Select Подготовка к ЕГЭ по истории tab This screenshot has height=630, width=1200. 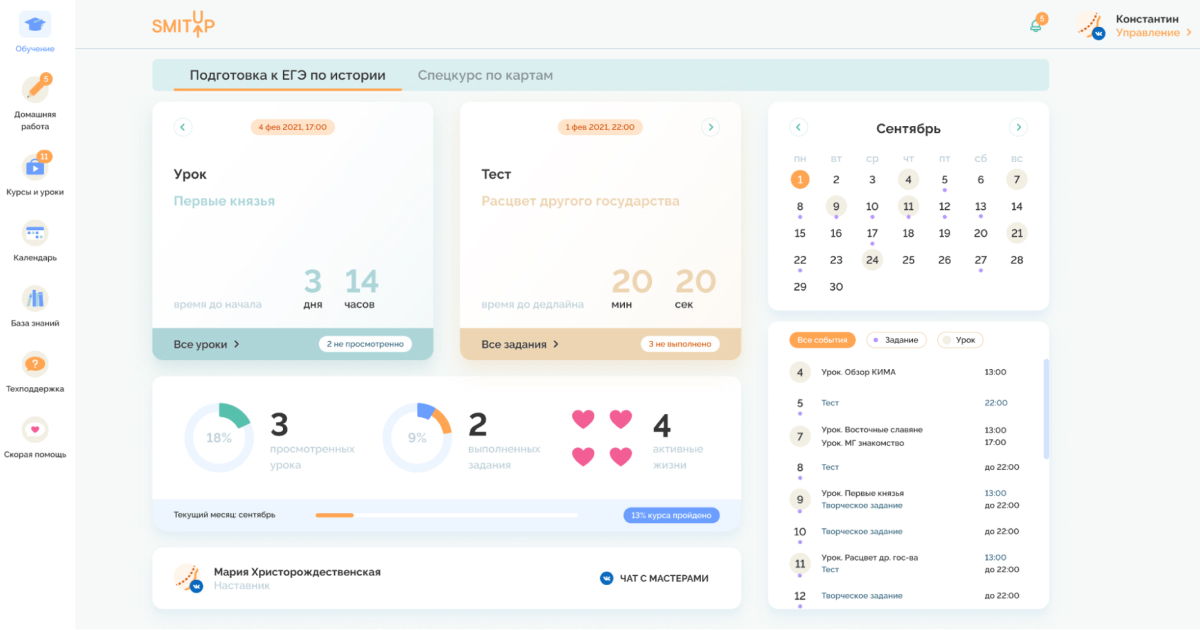click(x=287, y=75)
